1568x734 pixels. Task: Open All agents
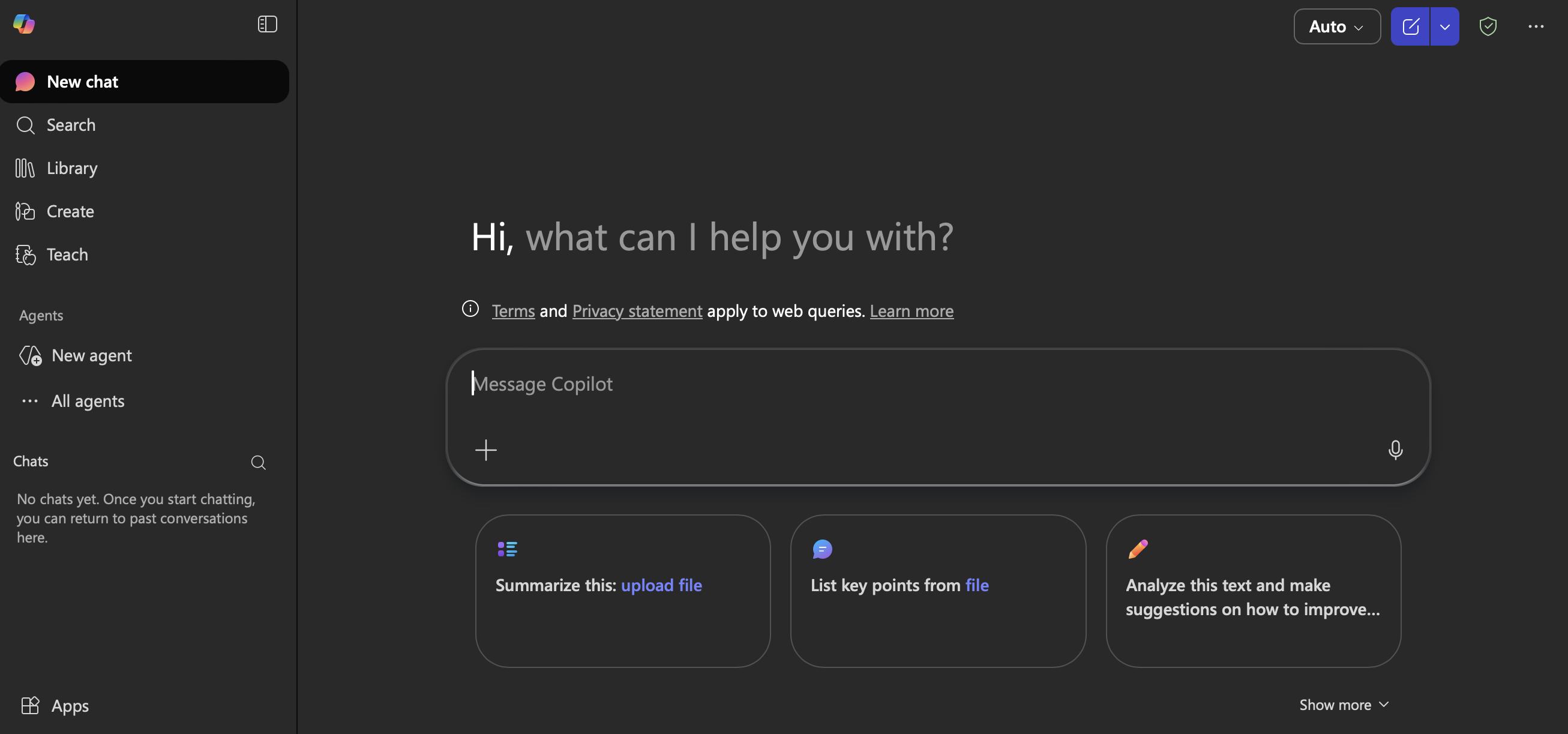87,401
